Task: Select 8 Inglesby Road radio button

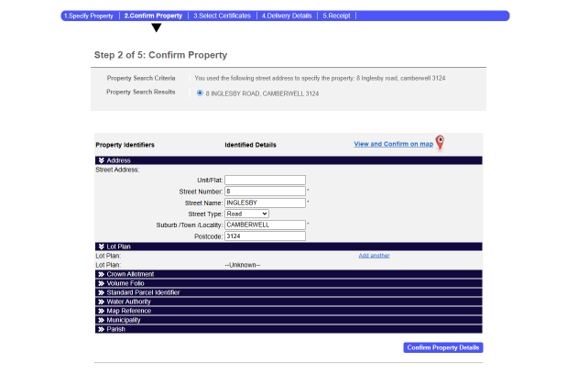Action: (200, 93)
